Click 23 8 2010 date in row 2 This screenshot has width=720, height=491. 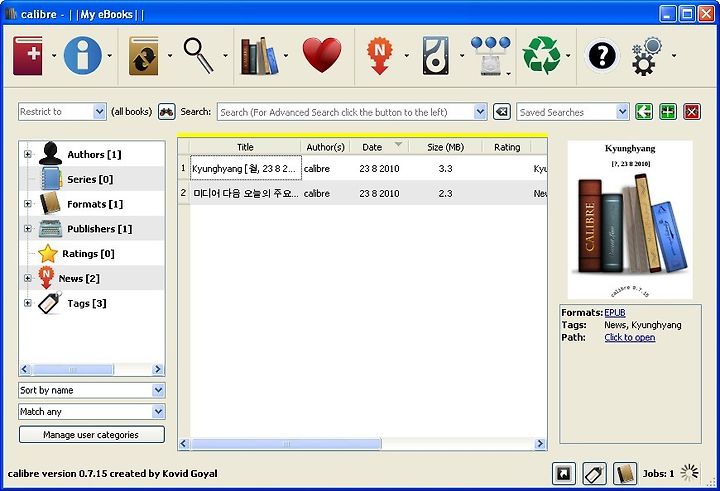pos(379,193)
